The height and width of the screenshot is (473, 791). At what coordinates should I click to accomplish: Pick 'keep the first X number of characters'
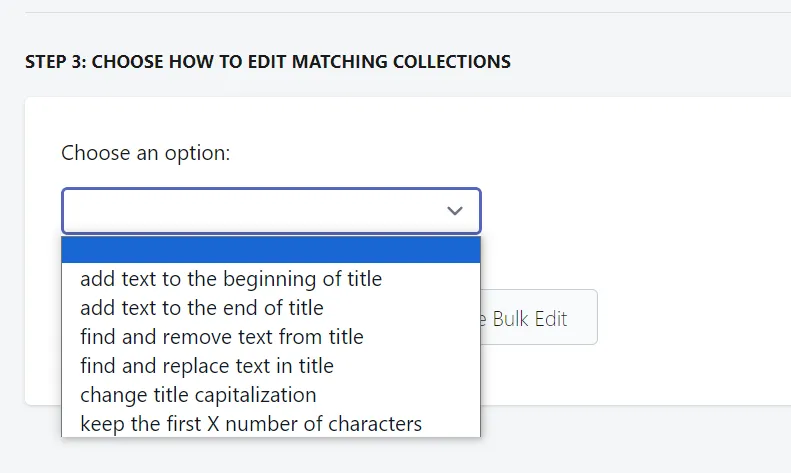(x=271, y=424)
